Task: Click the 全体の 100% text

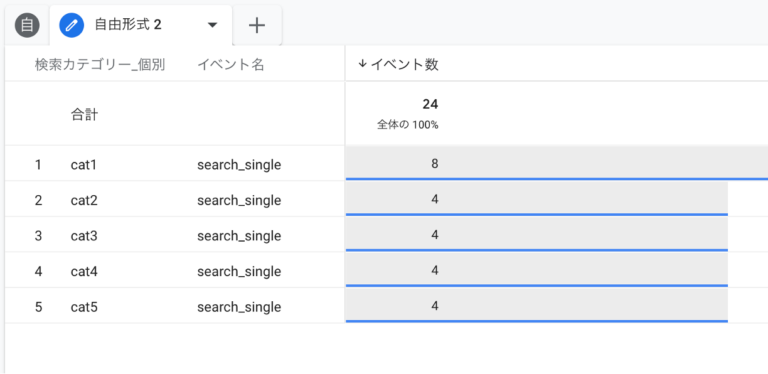Action: coord(408,125)
